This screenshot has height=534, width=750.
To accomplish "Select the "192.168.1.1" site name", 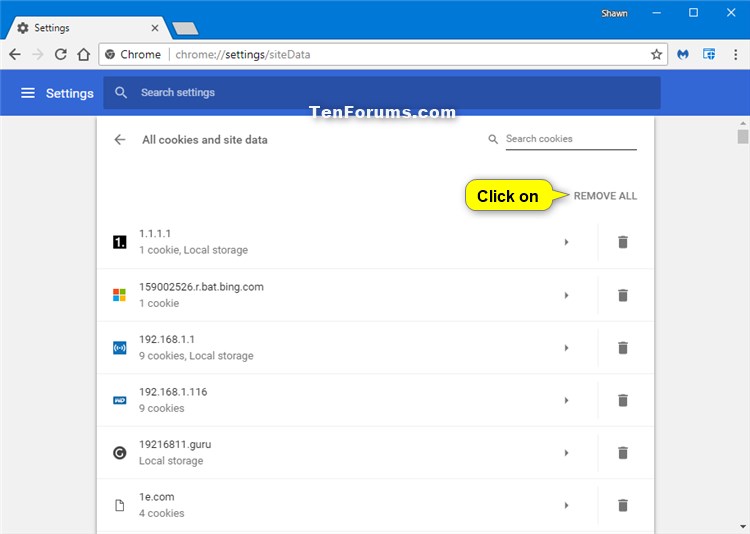I will click(x=166, y=339).
